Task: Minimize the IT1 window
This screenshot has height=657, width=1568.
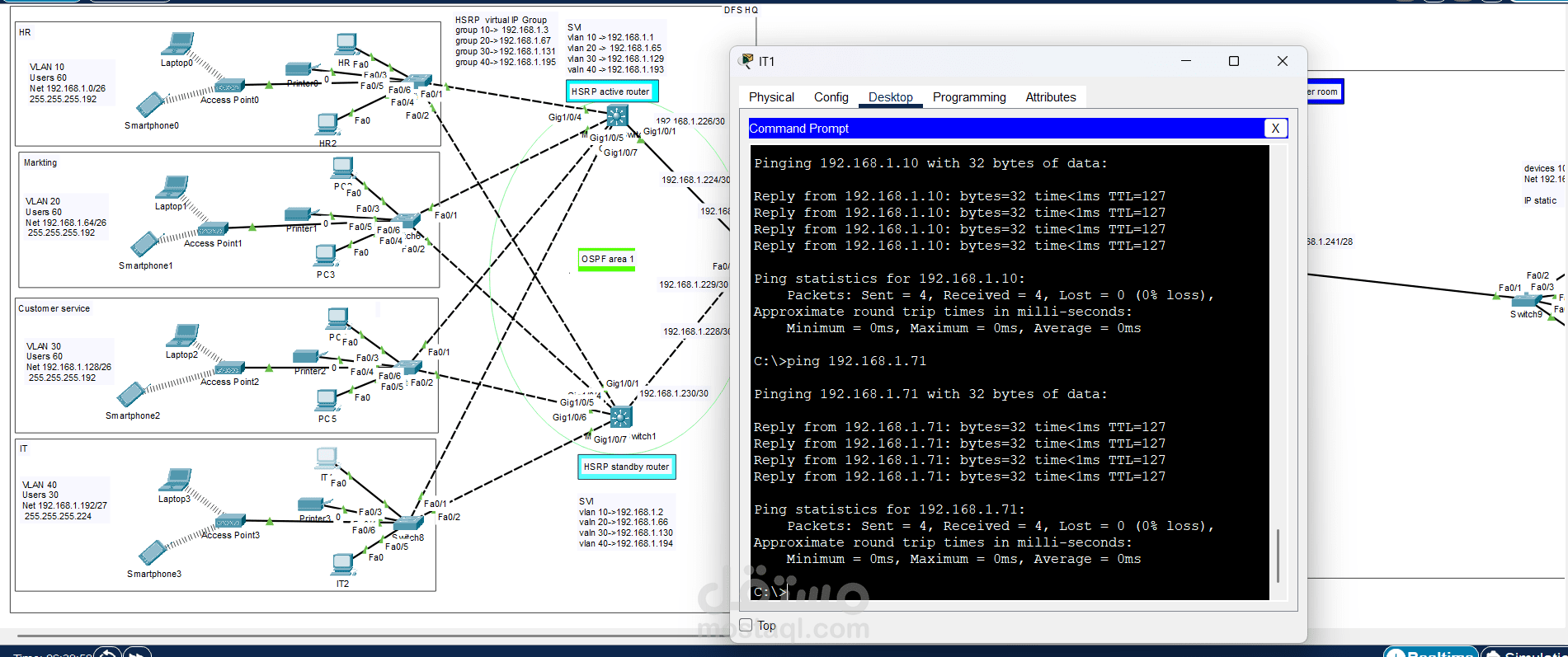Action: (x=1186, y=61)
